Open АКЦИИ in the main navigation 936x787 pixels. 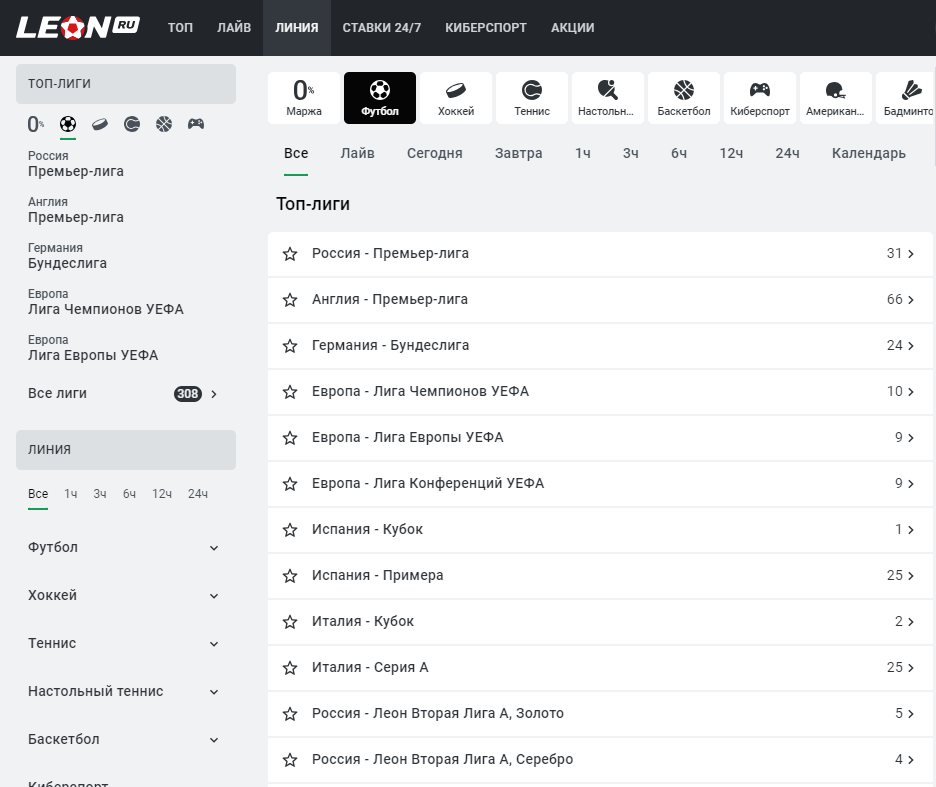coord(572,27)
